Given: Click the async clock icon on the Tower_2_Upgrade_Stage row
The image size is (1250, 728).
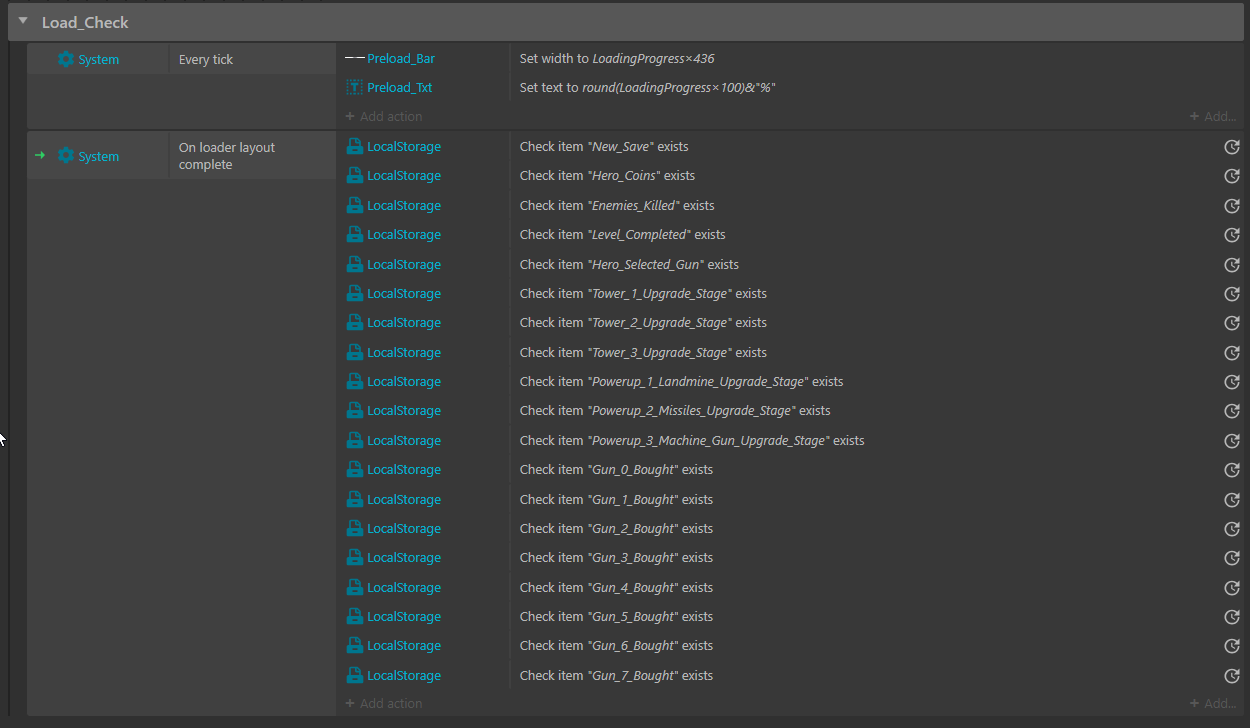Looking at the screenshot, I should click(1232, 323).
